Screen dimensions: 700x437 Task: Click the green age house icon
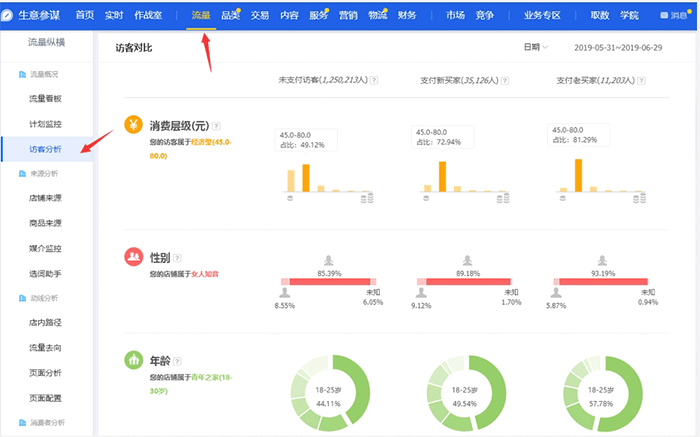pos(133,360)
